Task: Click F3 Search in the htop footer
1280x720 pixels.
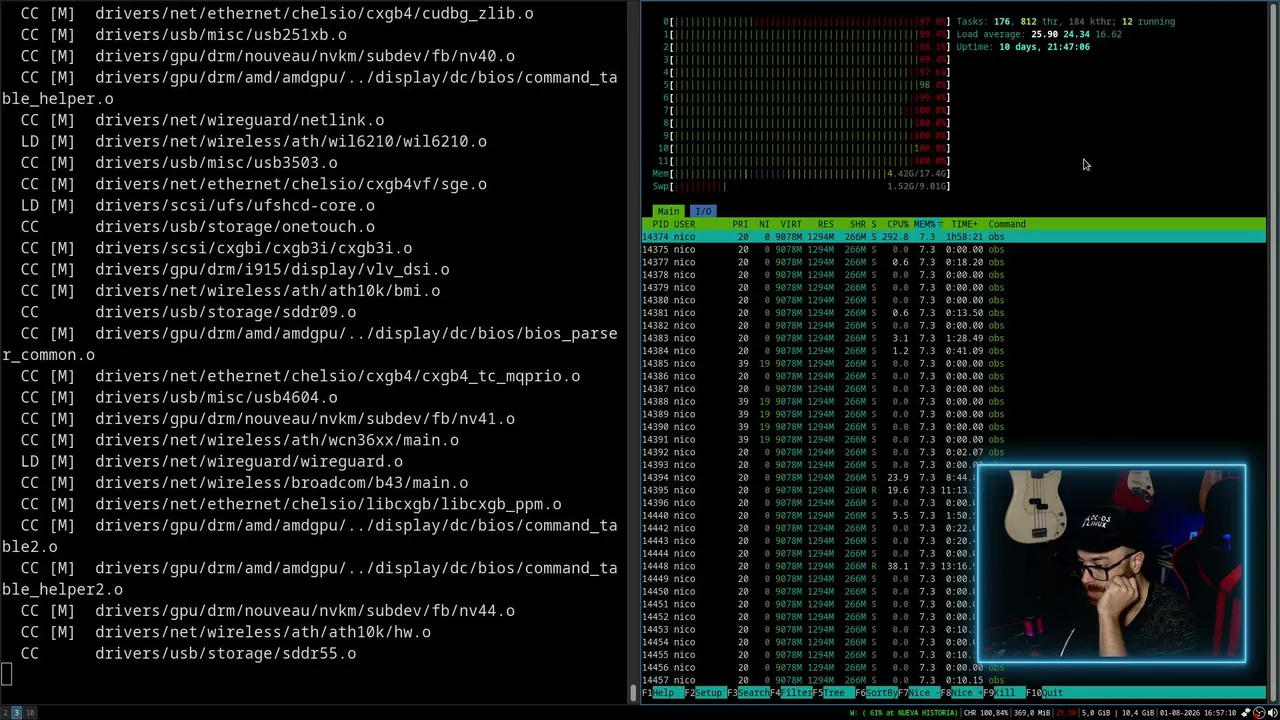Action: click(747, 692)
